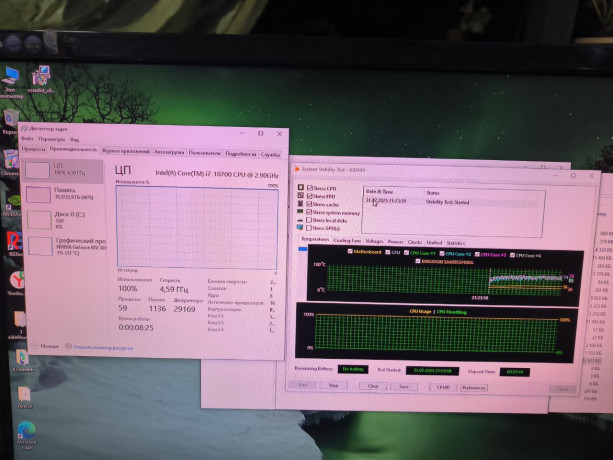Click the Fewer details arrow icon

click(34, 346)
